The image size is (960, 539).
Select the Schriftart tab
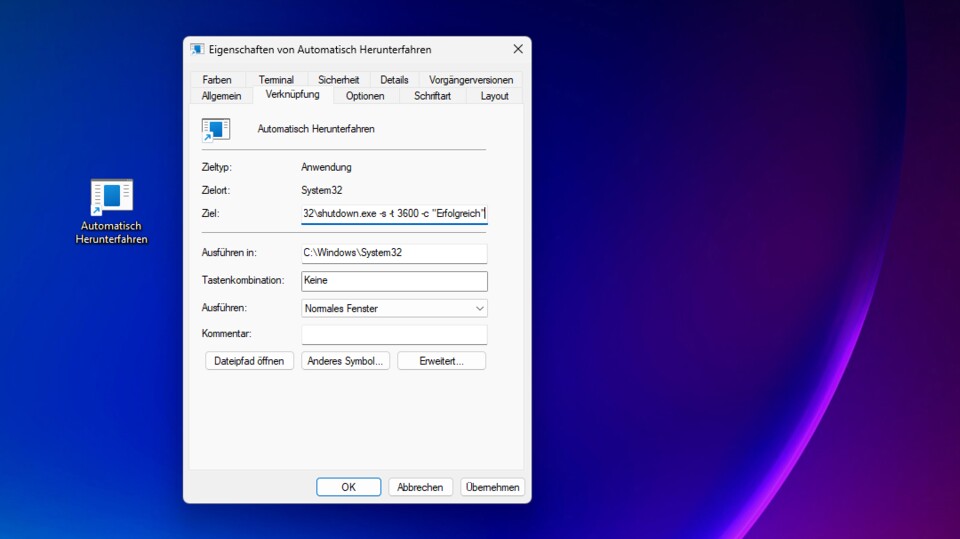point(432,96)
